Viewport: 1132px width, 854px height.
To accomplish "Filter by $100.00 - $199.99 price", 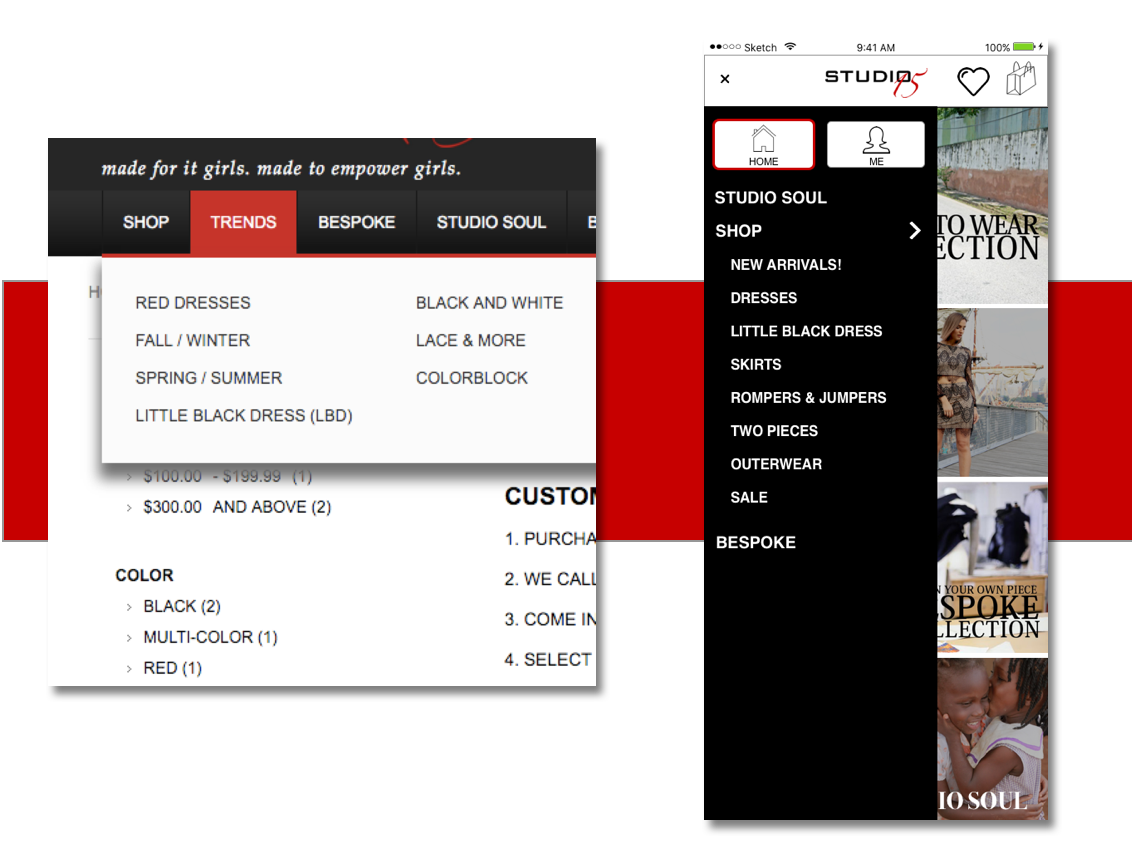I will [227, 476].
